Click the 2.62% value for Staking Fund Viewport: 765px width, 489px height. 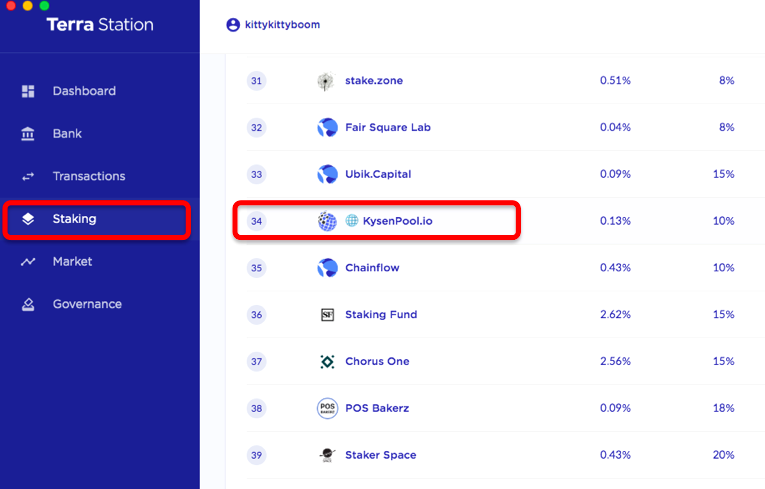(x=615, y=315)
